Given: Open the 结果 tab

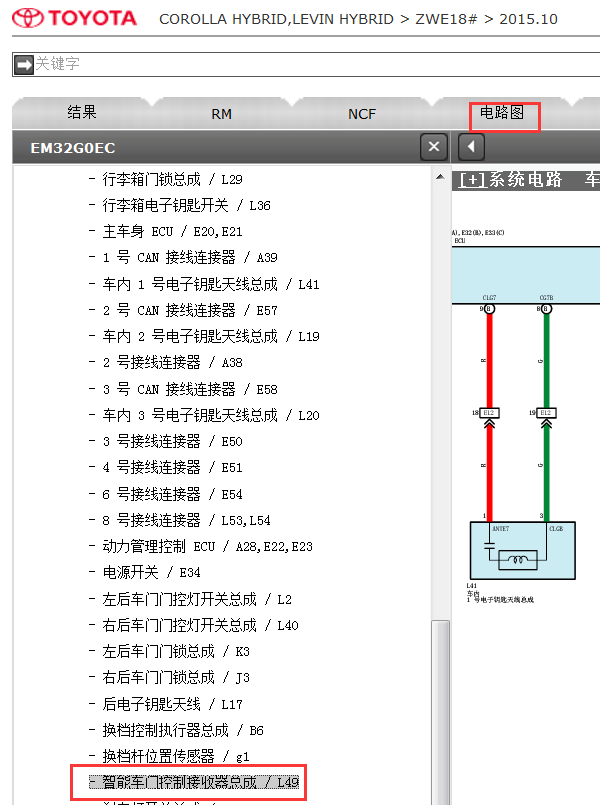Looking at the screenshot, I should coord(82,112).
